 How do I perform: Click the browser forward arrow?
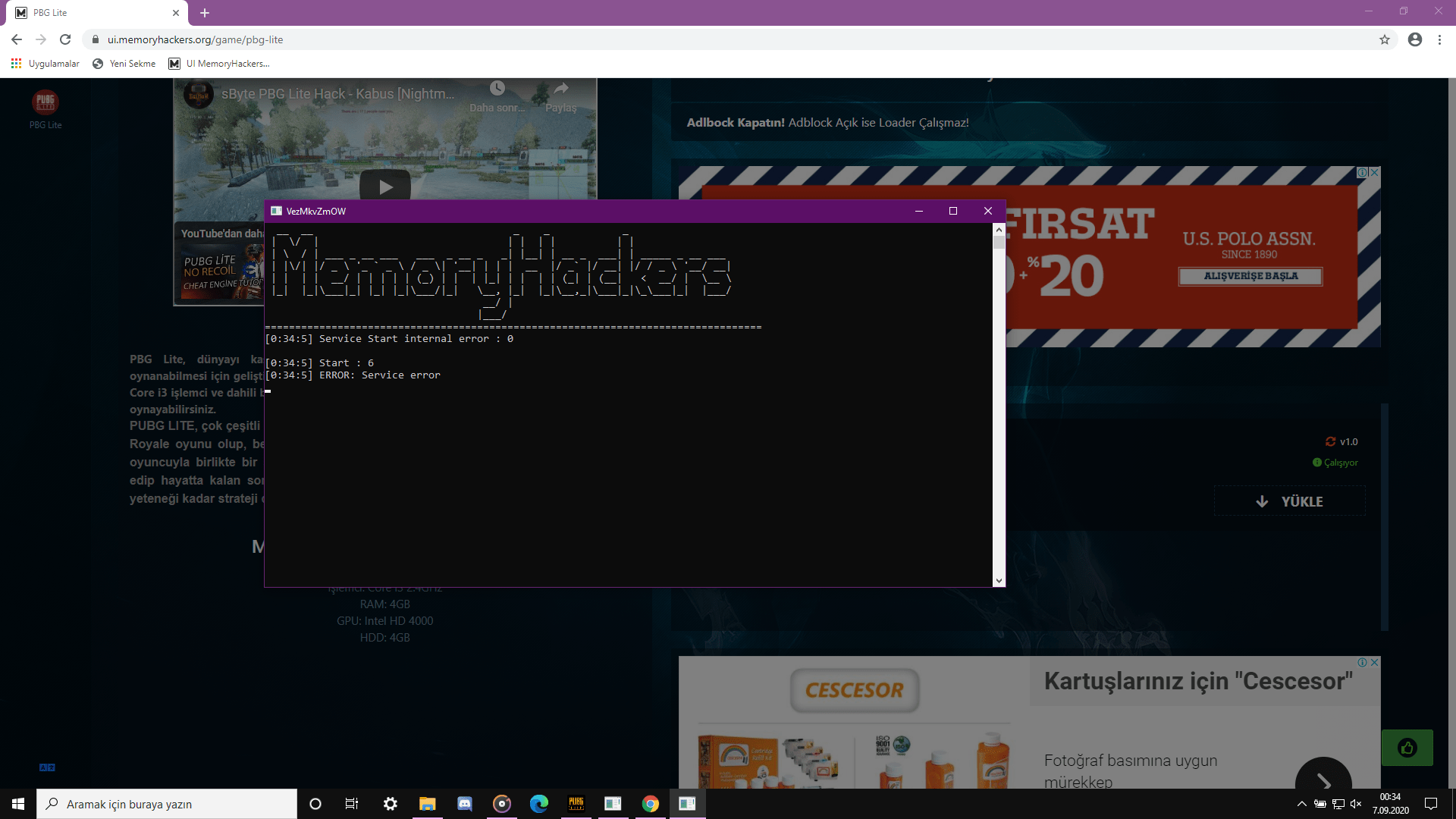coord(41,39)
